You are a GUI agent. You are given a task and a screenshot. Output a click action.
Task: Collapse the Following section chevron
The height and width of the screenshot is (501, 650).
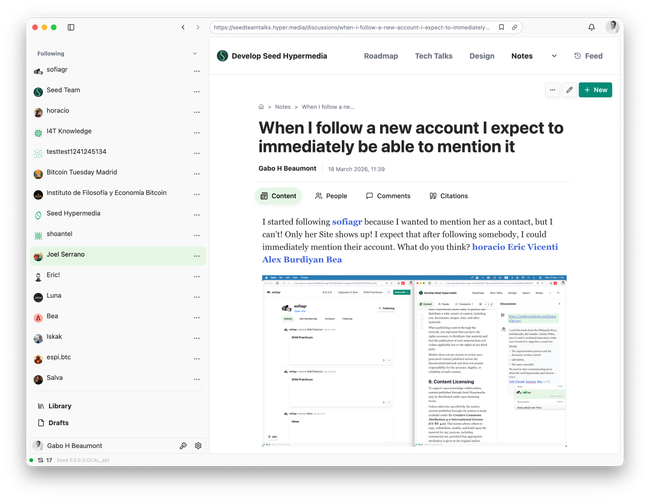195,53
